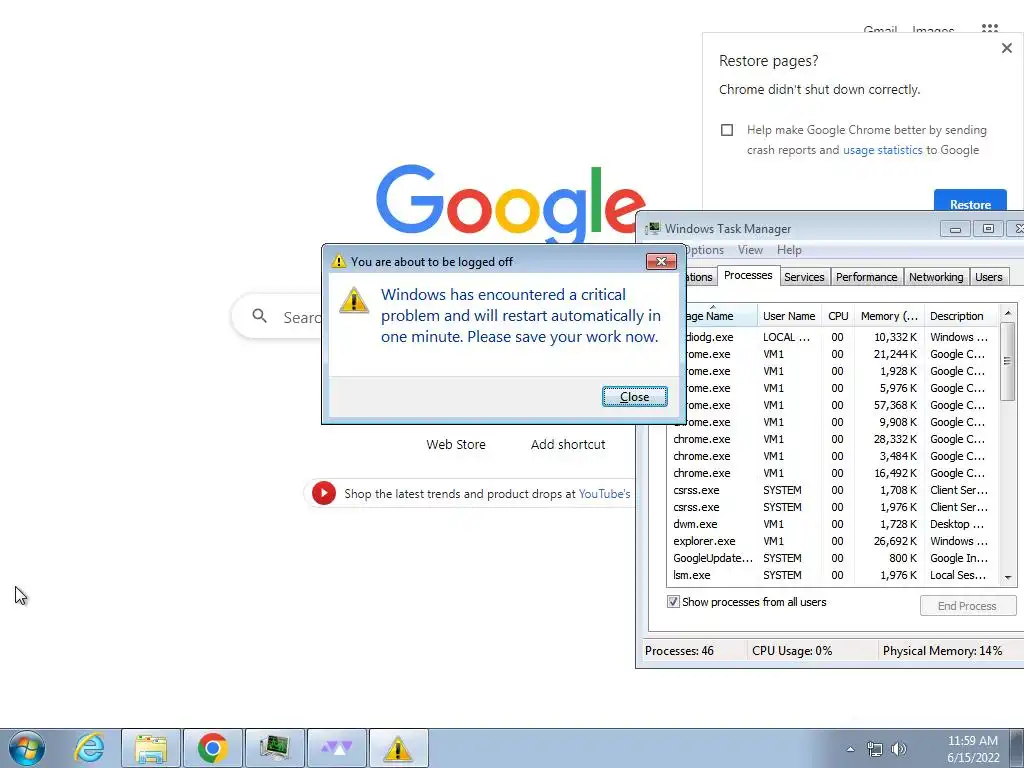Image resolution: width=1024 pixels, height=768 pixels.
Task: Click the search magnifier icon
Action: click(x=259, y=316)
